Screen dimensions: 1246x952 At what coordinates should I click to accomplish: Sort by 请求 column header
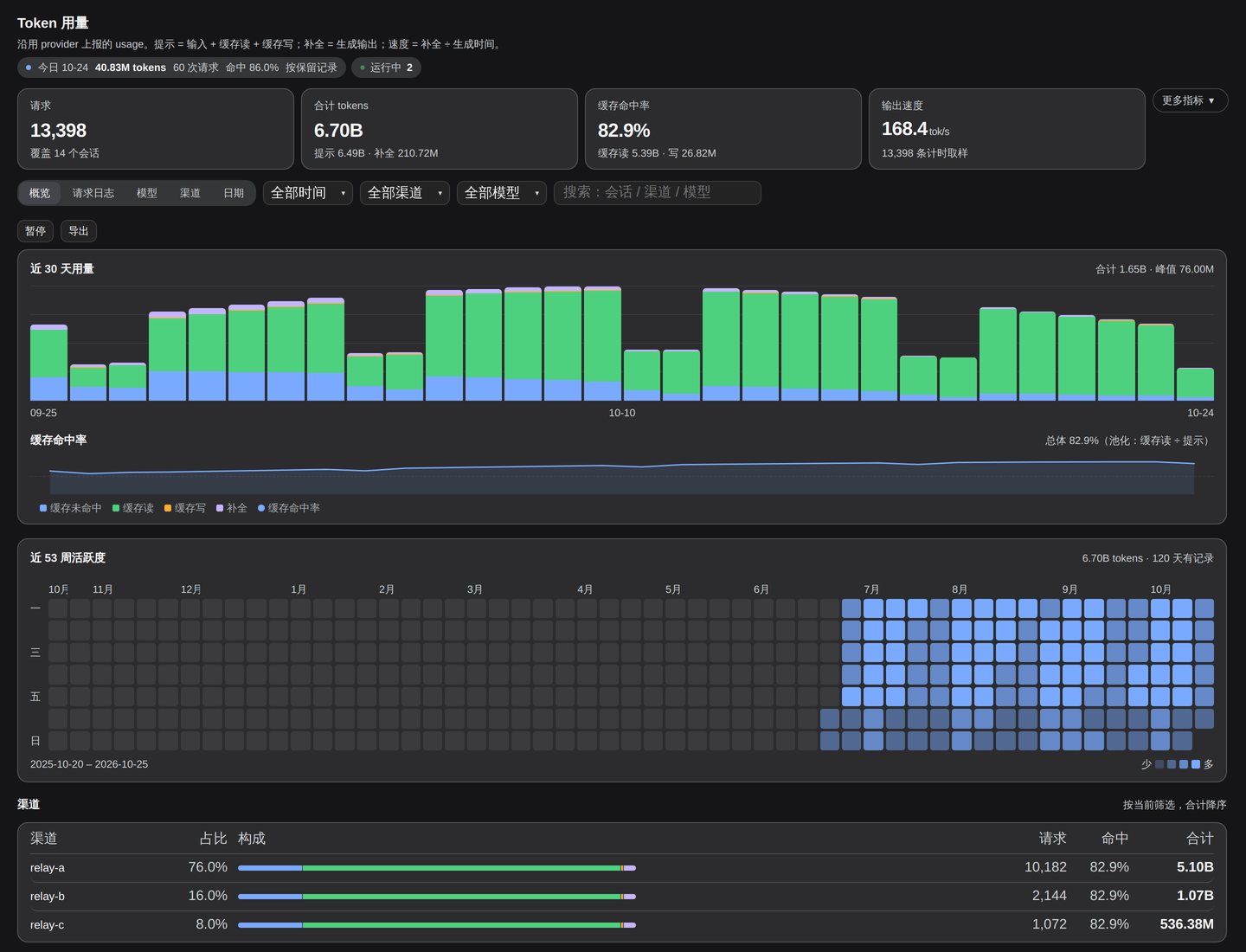1053,839
